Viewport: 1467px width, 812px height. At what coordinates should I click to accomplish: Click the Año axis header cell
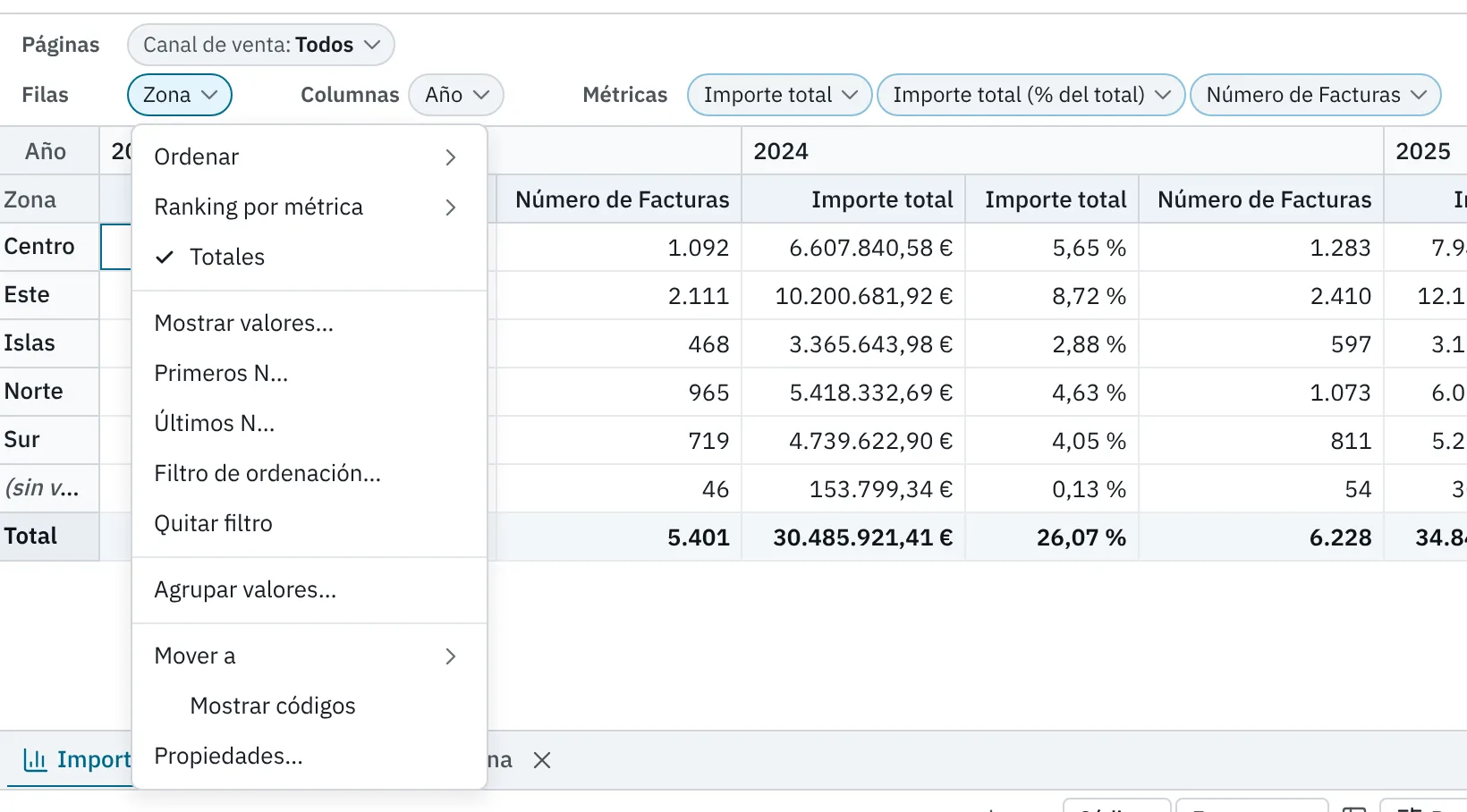(49, 151)
